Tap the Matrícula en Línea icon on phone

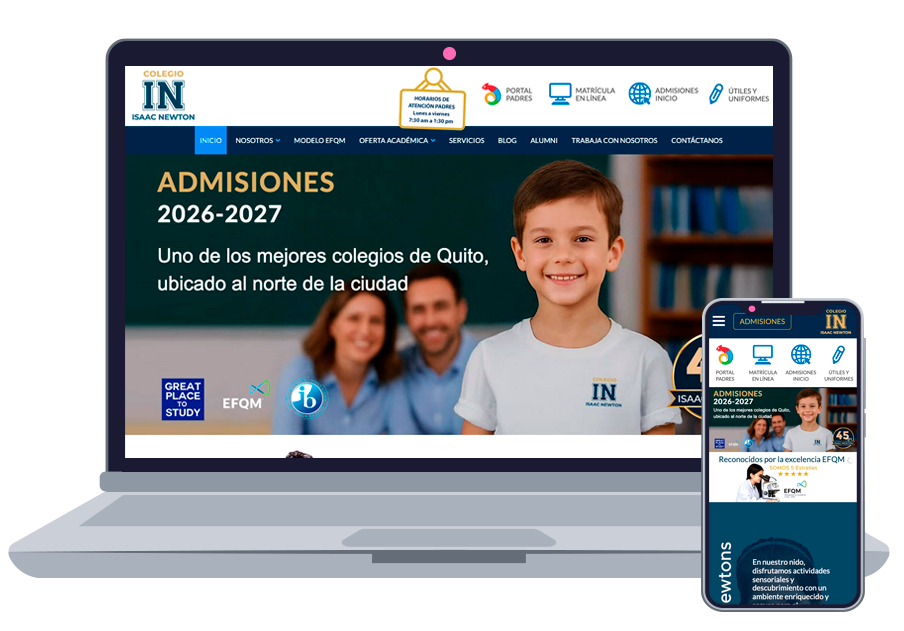click(763, 357)
